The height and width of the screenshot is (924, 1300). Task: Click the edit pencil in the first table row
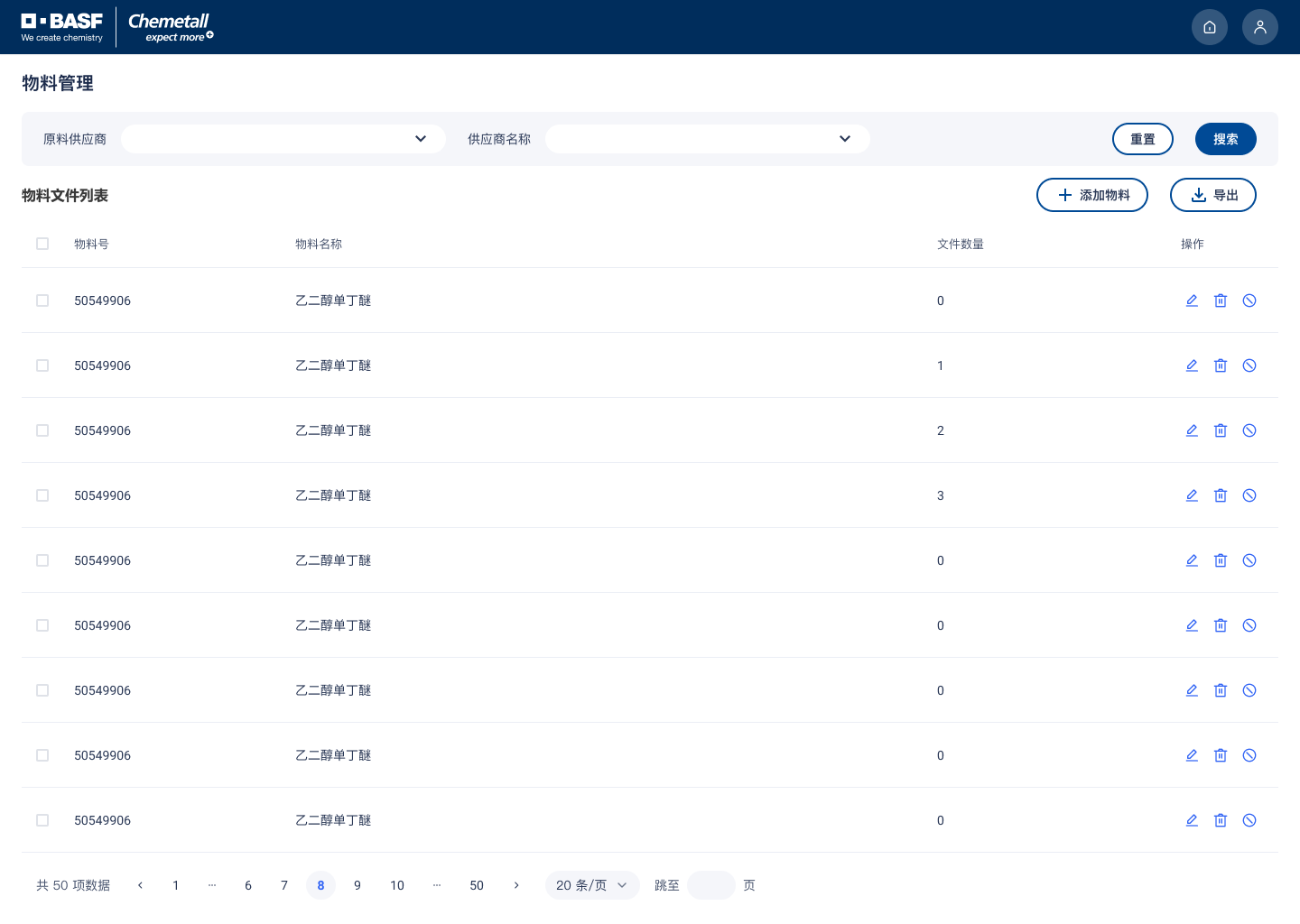[1192, 300]
